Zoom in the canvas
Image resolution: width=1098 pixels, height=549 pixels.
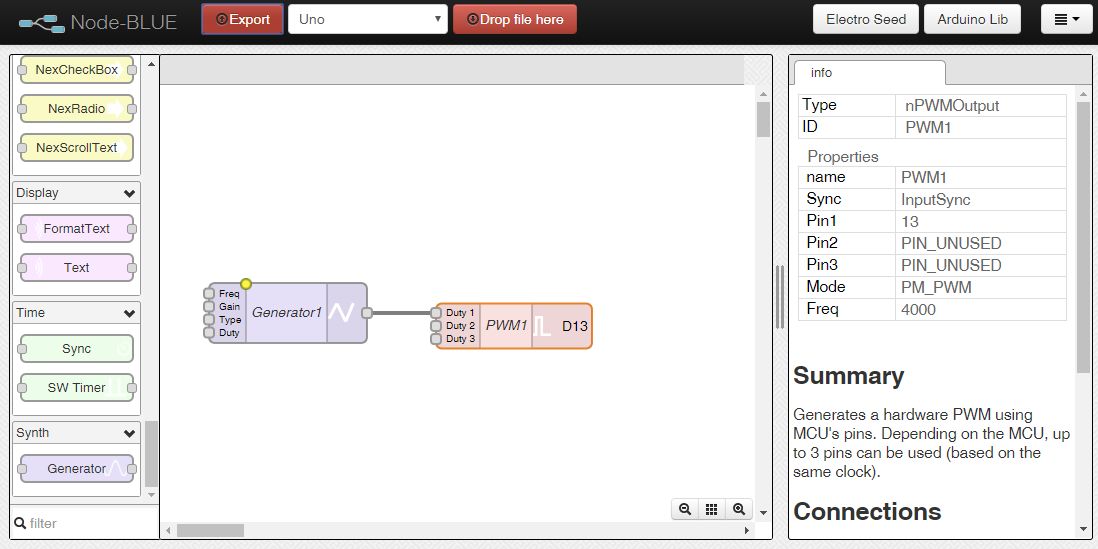click(739, 509)
